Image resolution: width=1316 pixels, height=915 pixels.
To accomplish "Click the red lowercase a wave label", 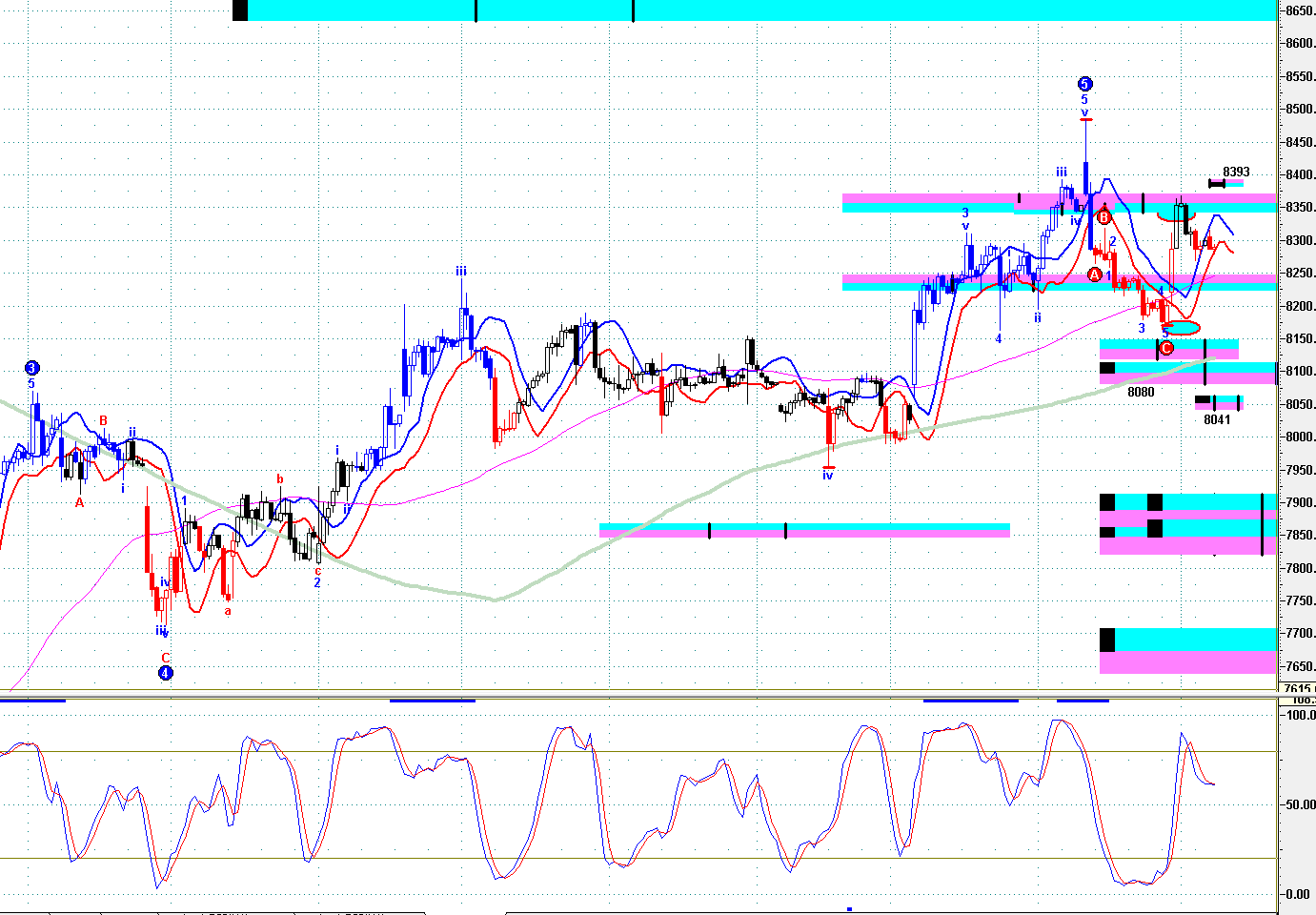I will coord(228,611).
